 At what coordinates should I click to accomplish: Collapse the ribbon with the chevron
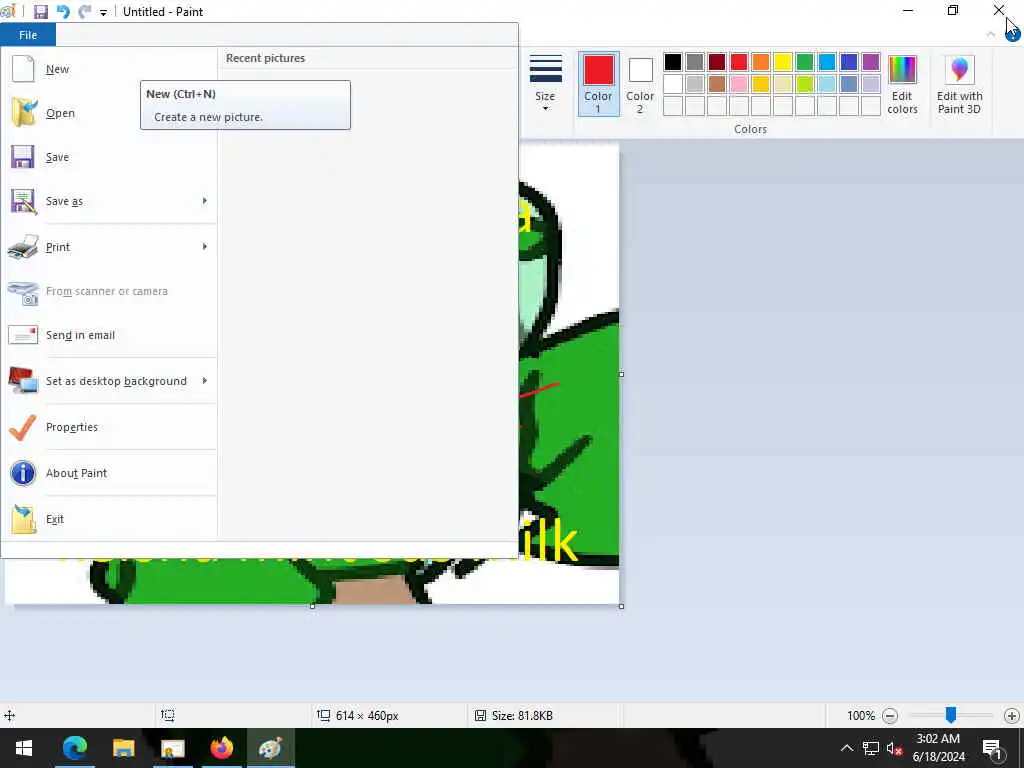[991, 33]
